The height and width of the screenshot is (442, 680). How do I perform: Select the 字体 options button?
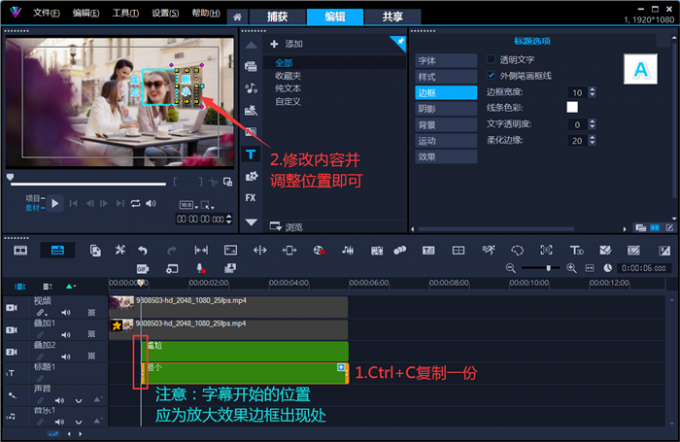tap(446, 61)
